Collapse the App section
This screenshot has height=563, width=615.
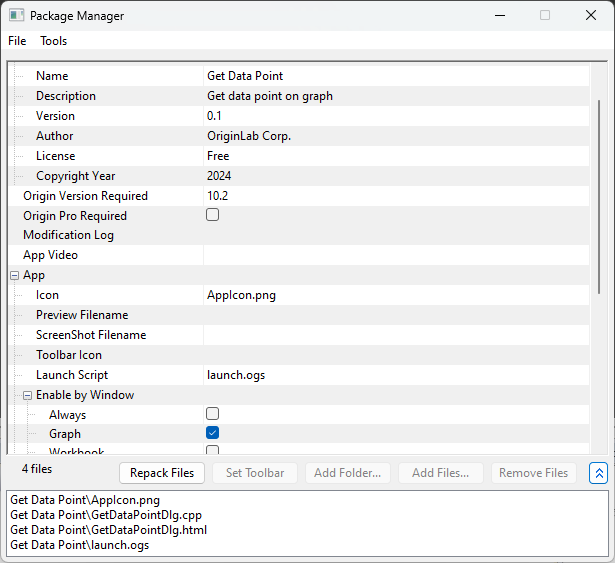click(15, 275)
